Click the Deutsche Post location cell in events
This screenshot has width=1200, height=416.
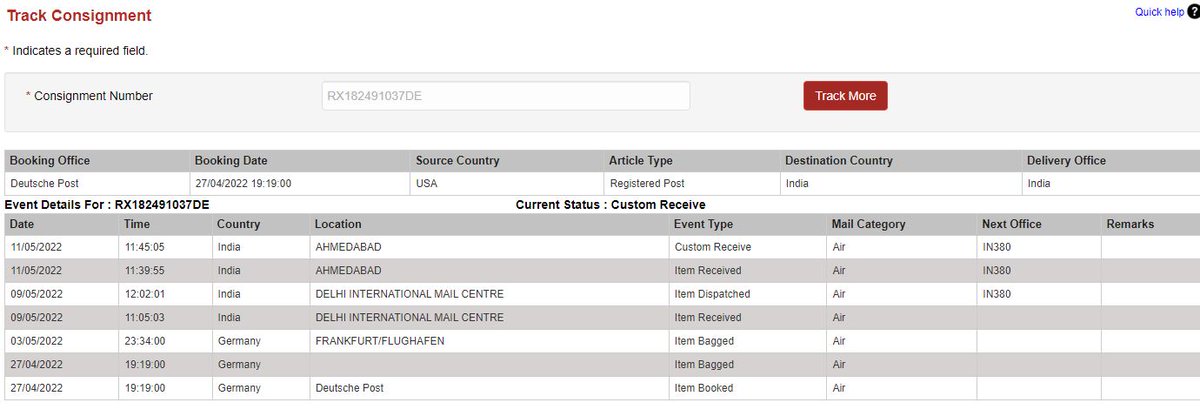click(x=489, y=388)
